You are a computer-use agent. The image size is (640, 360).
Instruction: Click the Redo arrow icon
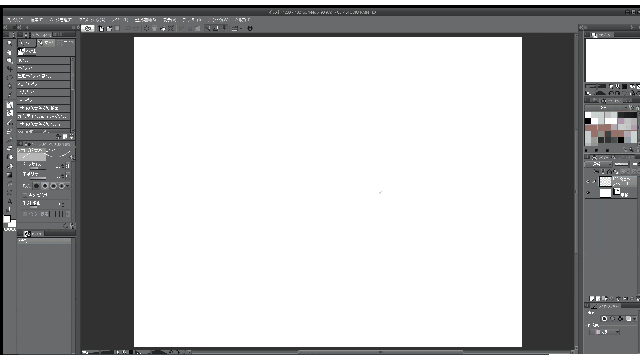click(136, 28)
